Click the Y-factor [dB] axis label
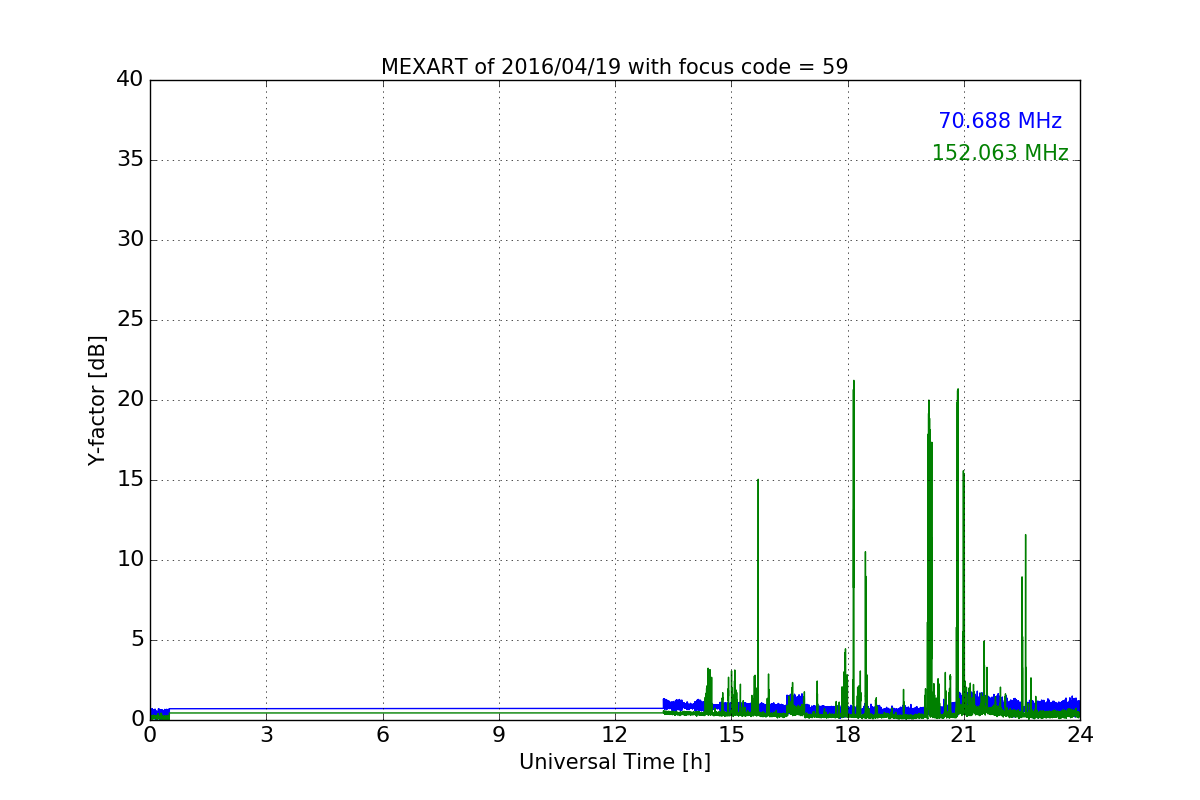Screen dimensions: 1200x800 click(x=97, y=400)
